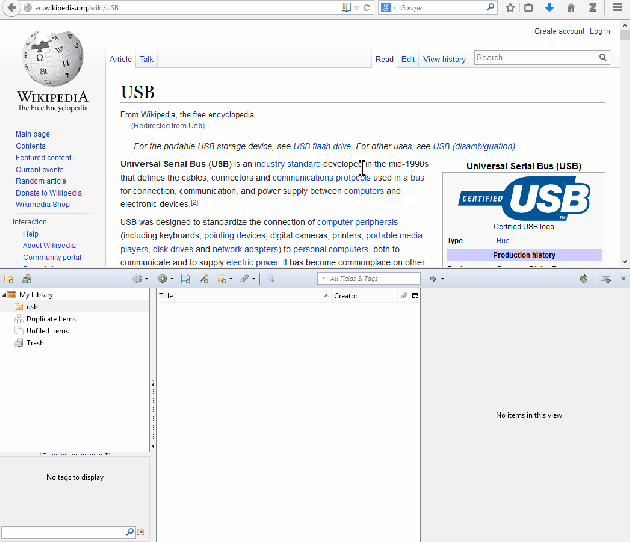
Task: Open Donate to Wikipedia link
Action: pyautogui.click(x=48, y=193)
